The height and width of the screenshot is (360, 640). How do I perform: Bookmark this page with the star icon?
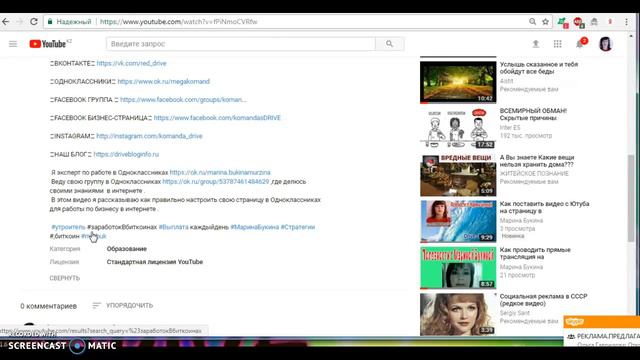click(x=545, y=22)
